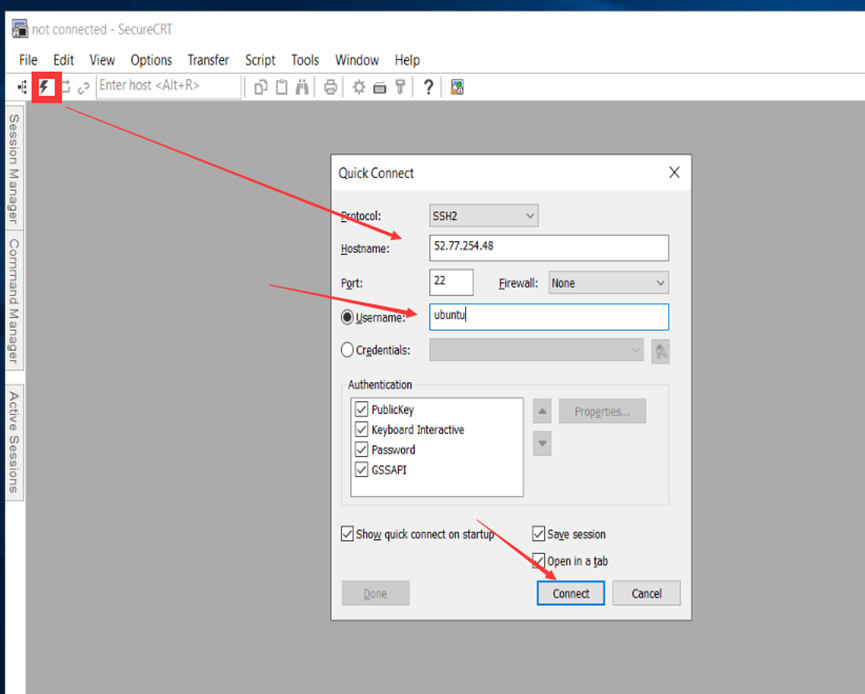Uncheck the PublicKey authentication checkbox
Viewport: 865px width, 694px height.
pyautogui.click(x=361, y=410)
